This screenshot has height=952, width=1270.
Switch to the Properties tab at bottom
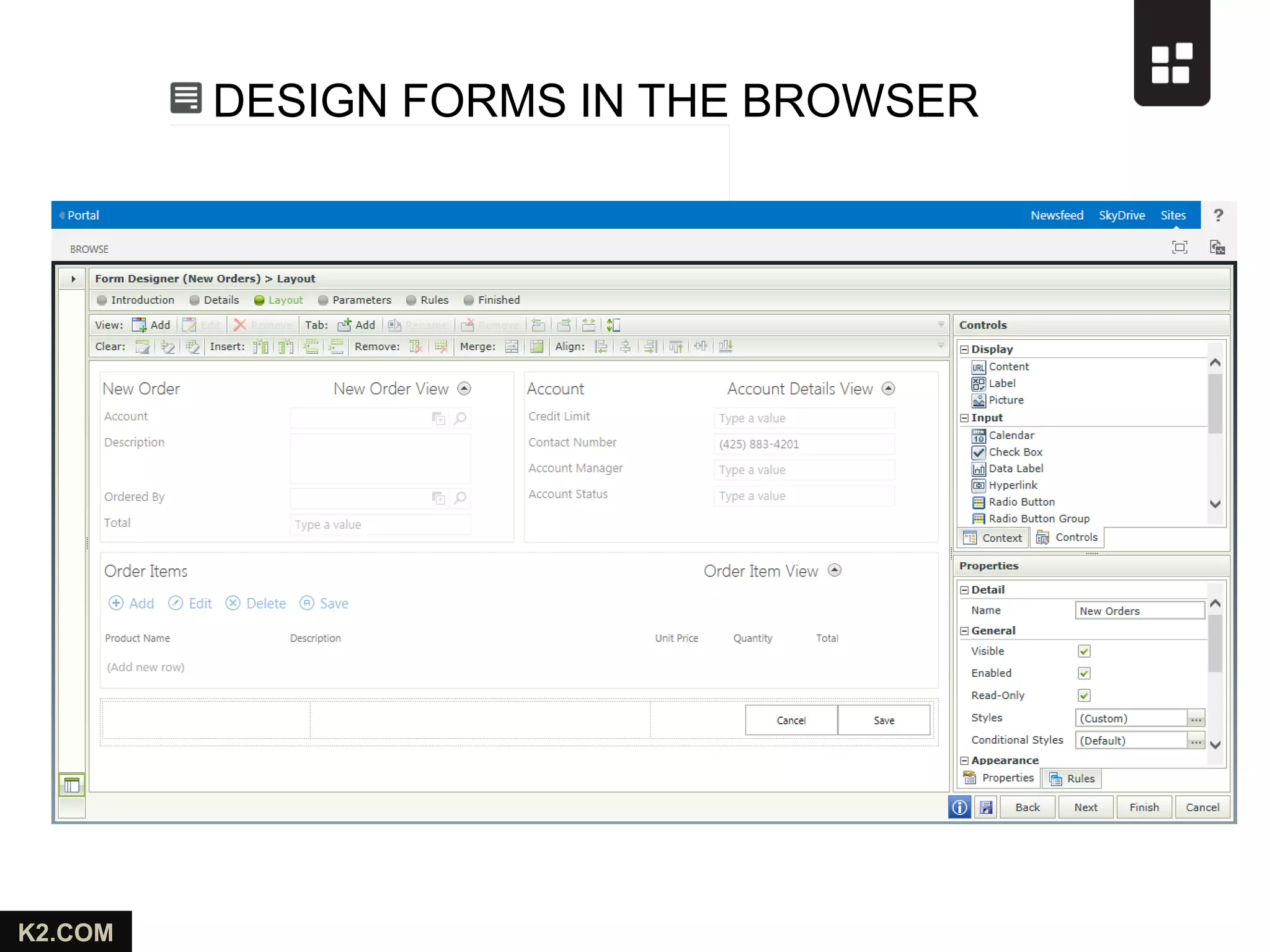coord(999,778)
